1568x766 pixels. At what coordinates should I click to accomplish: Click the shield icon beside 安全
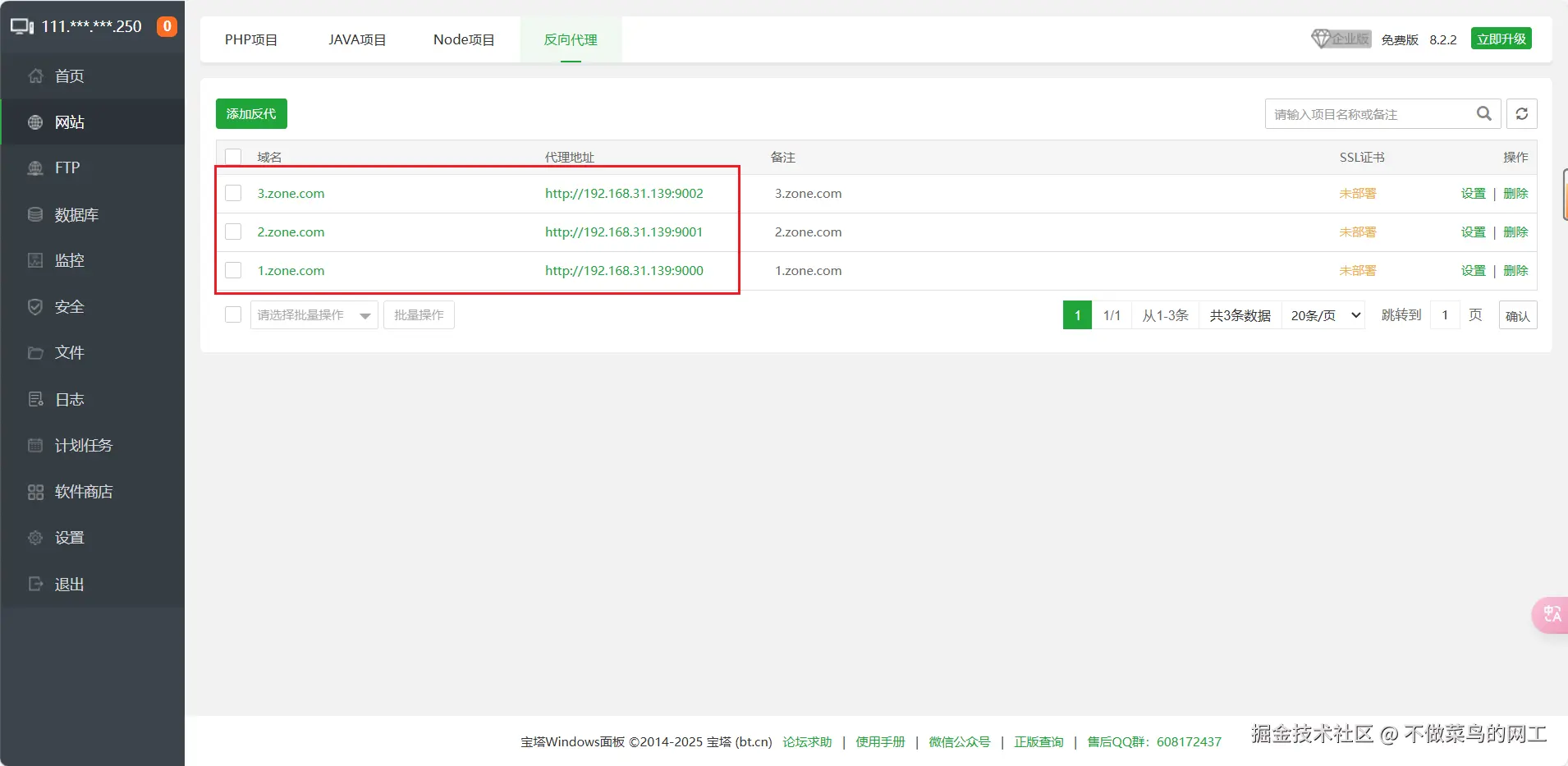[x=35, y=307]
